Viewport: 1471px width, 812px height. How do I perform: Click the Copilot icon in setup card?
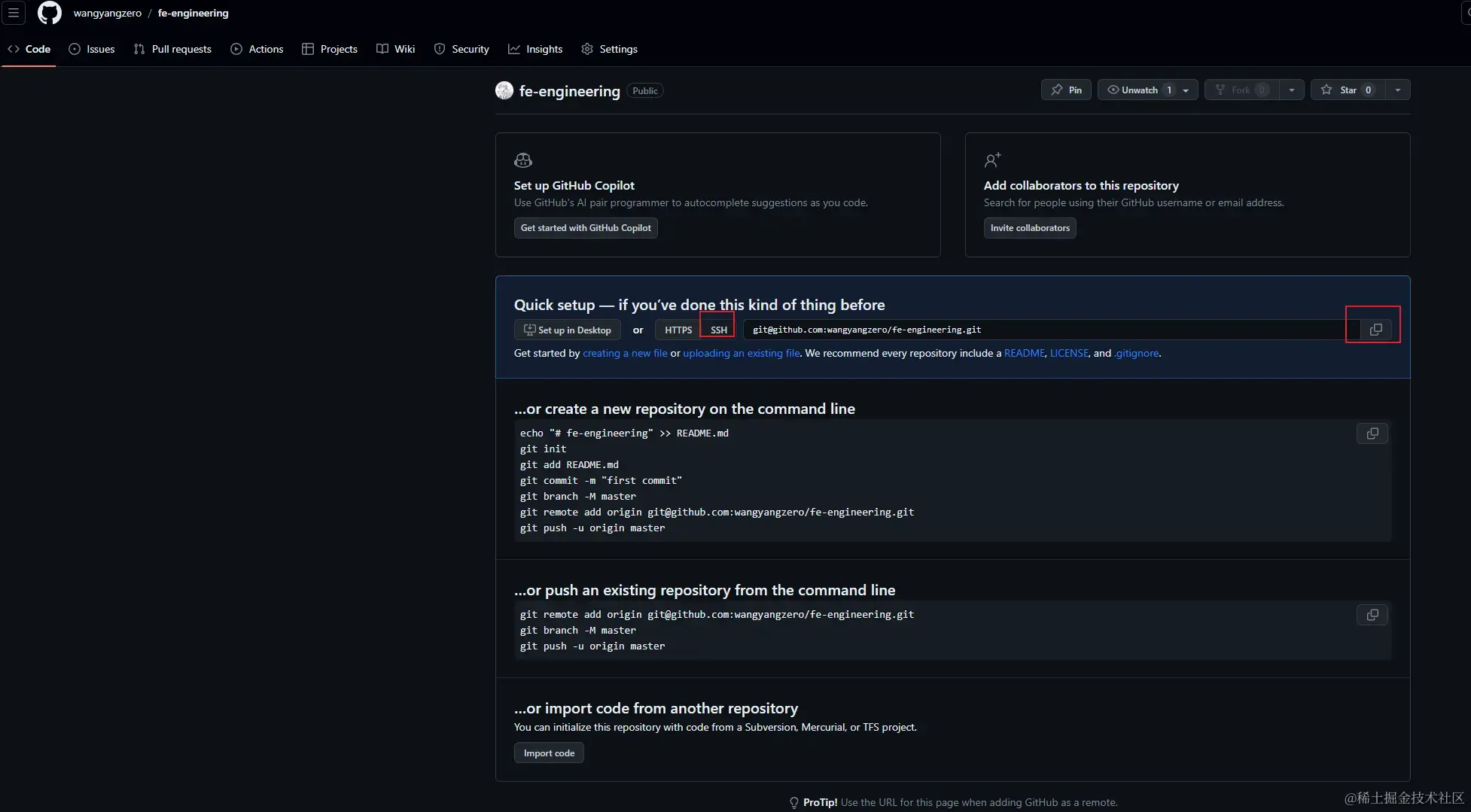[523, 160]
